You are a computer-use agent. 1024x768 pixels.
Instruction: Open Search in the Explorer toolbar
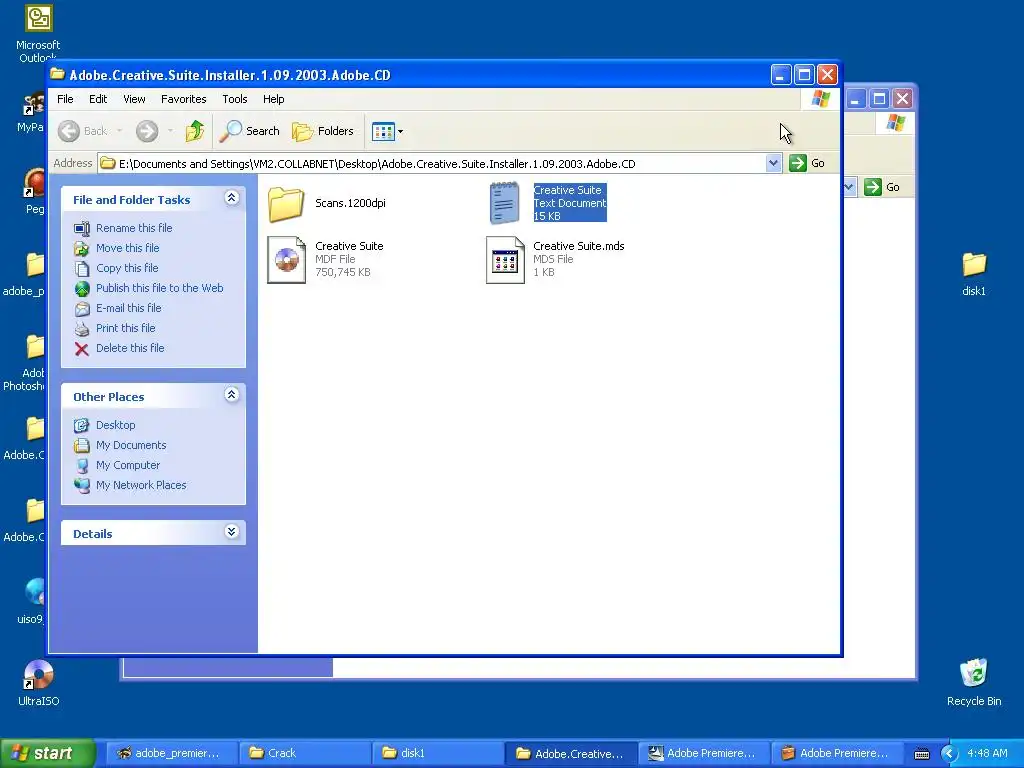click(x=249, y=131)
